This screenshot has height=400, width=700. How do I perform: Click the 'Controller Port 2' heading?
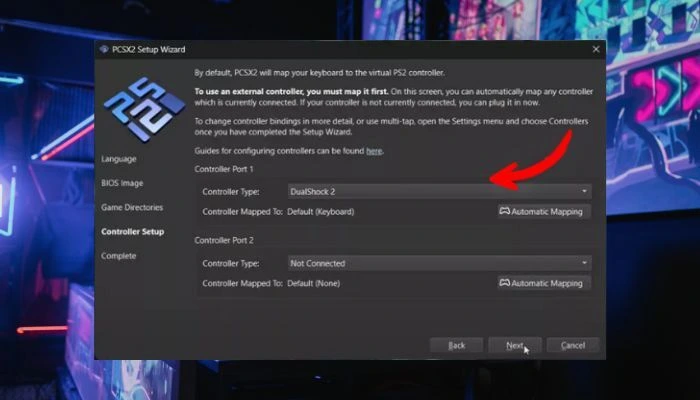coord(224,240)
